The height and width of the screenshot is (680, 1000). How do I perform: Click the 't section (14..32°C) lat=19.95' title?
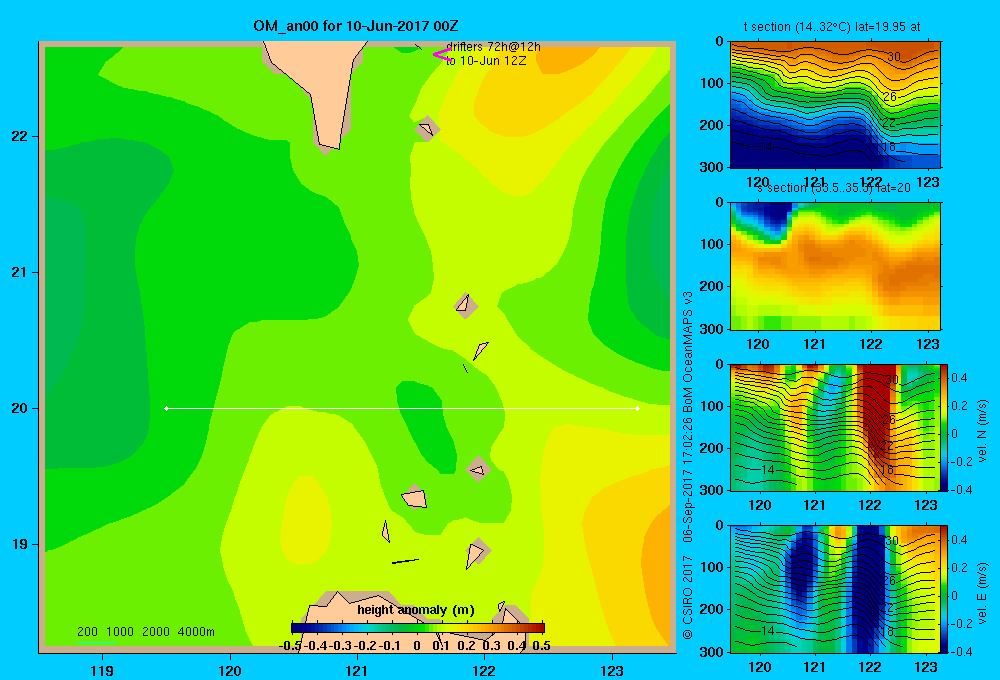[x=832, y=27]
